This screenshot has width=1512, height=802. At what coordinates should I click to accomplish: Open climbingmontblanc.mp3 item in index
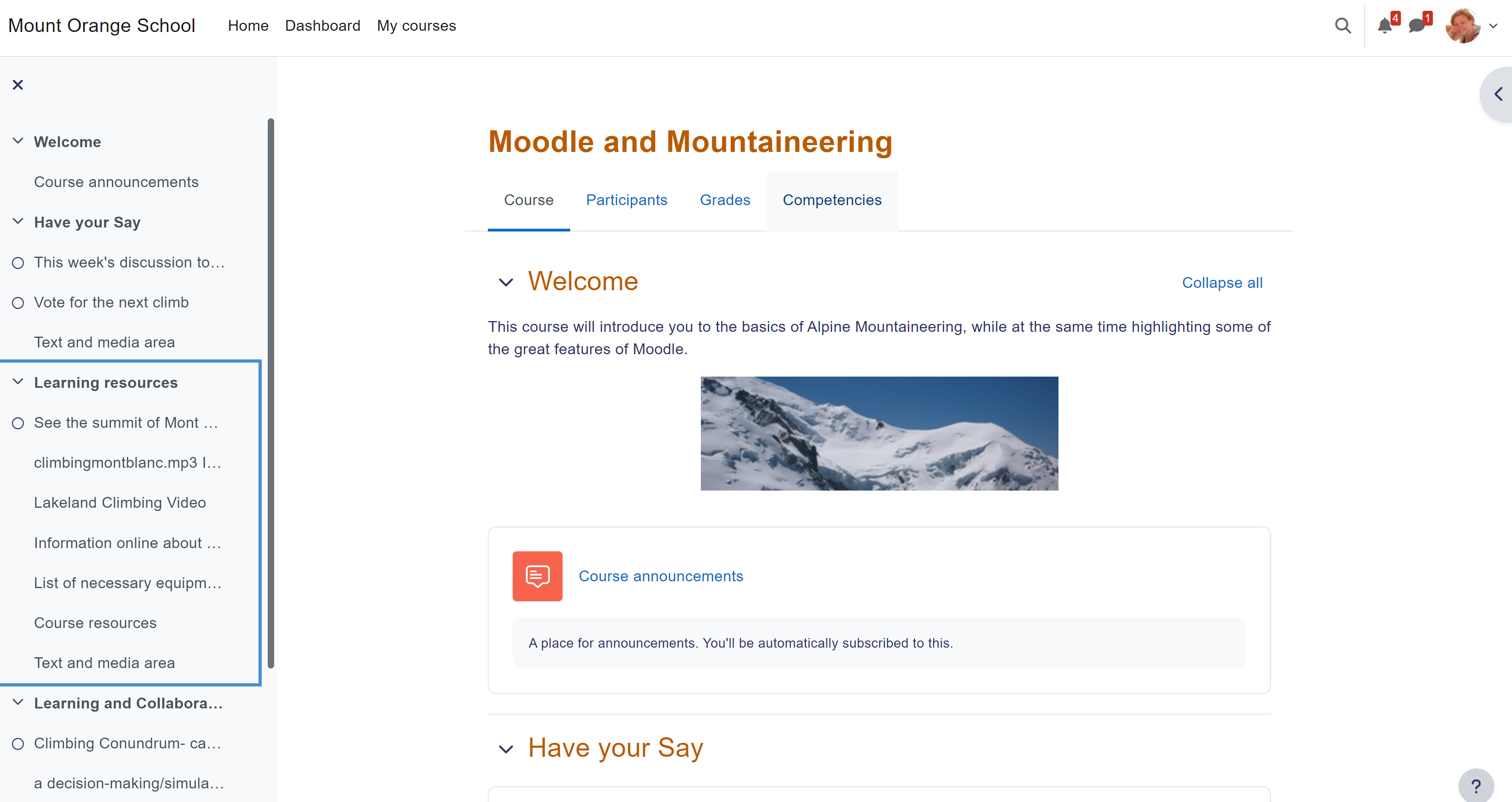tap(127, 463)
